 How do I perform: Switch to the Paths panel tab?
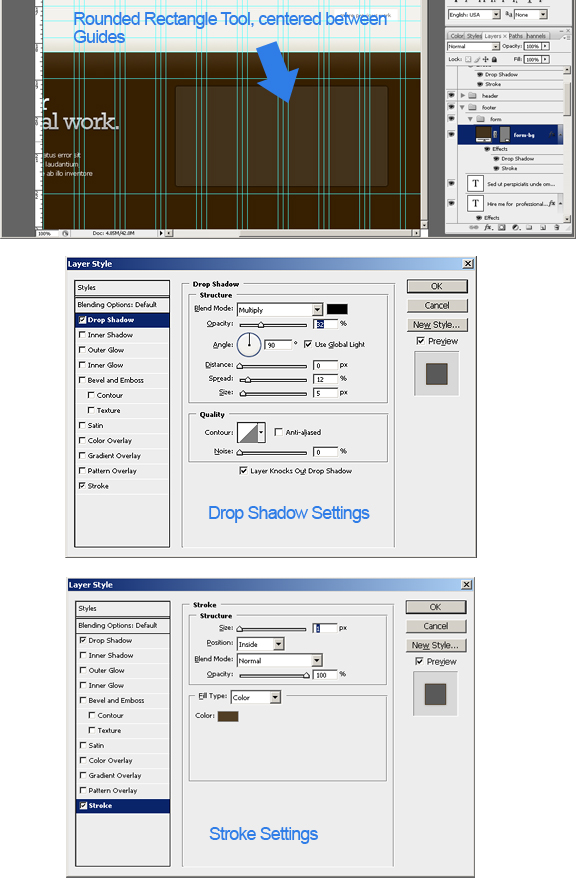coord(516,36)
